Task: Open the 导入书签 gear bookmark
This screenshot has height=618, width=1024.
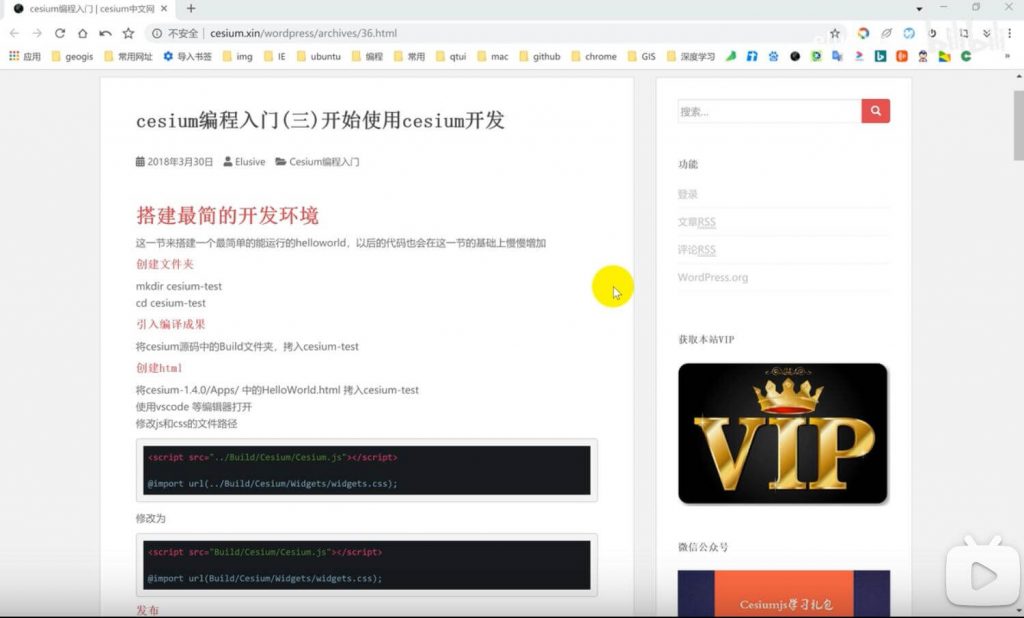Action: (x=187, y=57)
